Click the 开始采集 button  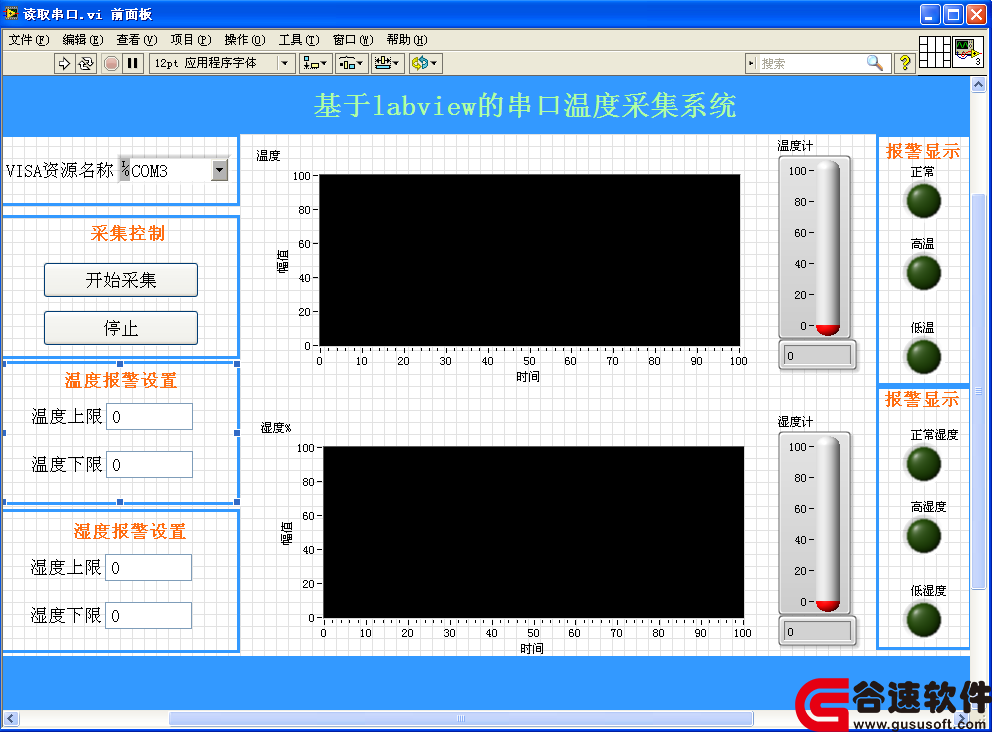click(121, 280)
